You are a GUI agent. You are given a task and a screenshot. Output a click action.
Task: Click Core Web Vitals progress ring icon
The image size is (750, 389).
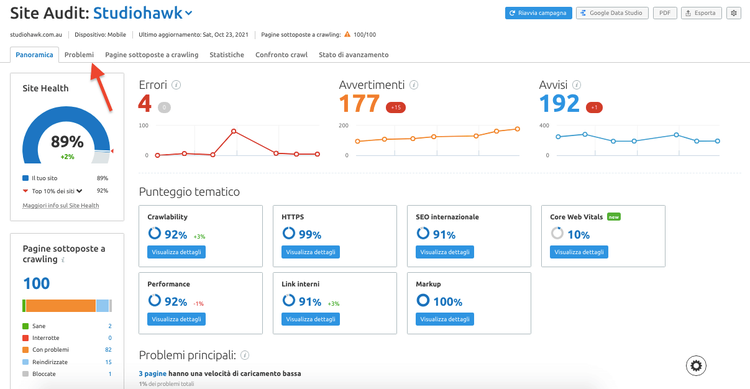[557, 233]
